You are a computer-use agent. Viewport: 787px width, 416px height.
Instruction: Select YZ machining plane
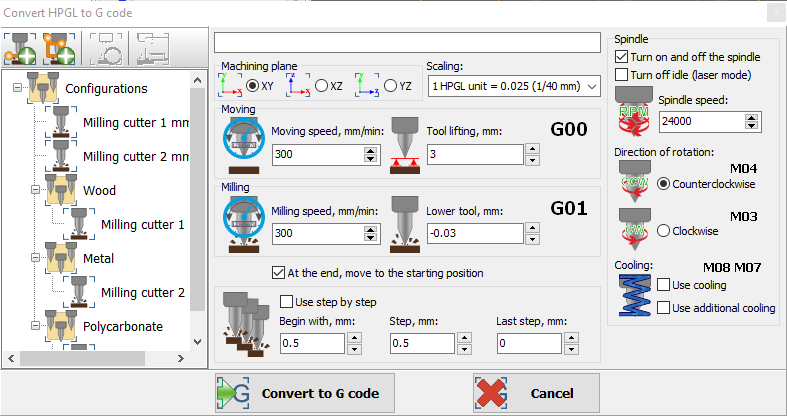[x=390, y=86]
